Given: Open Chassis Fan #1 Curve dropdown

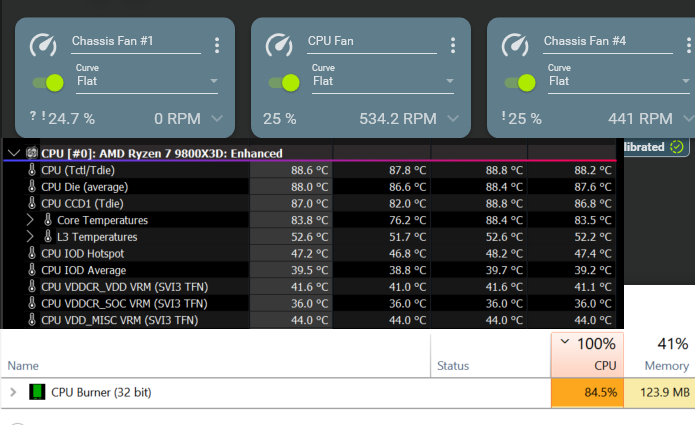Looking at the screenshot, I should (x=147, y=81).
